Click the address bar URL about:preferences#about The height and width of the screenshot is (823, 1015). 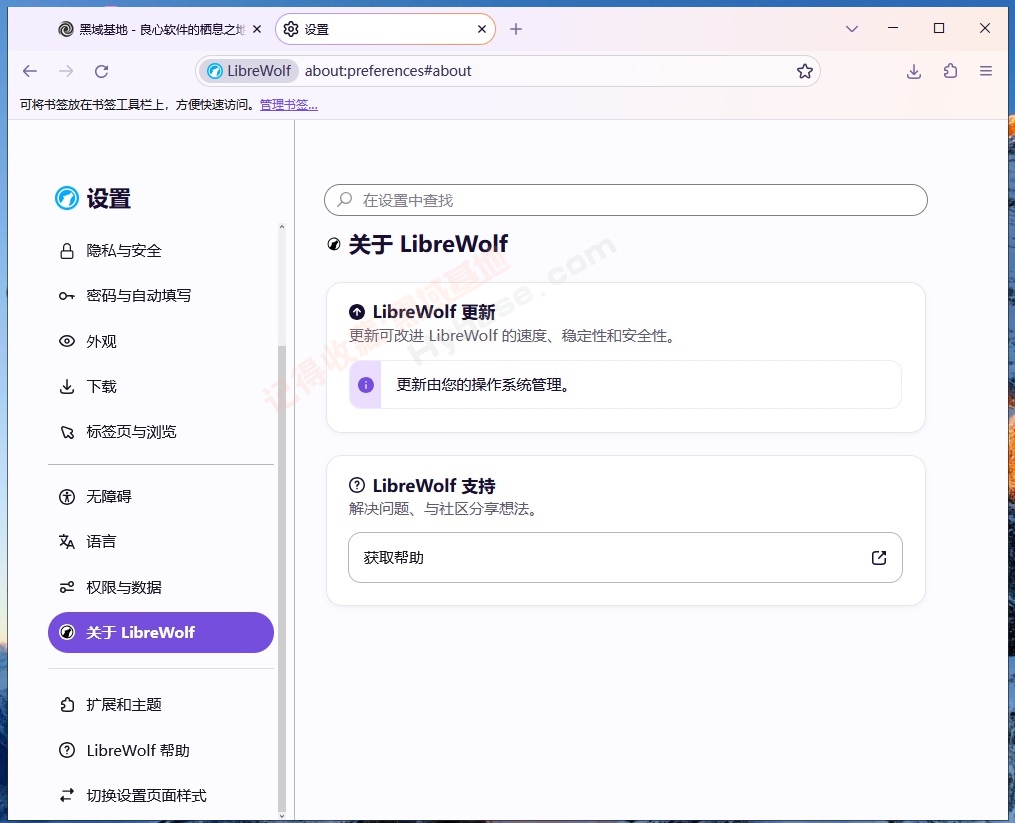[388, 71]
